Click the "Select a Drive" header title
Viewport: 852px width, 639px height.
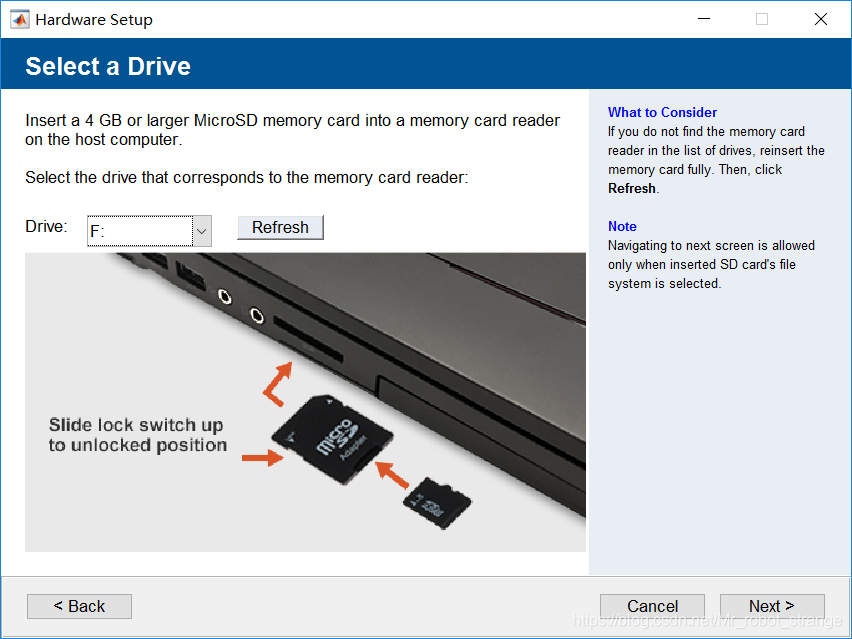108,66
